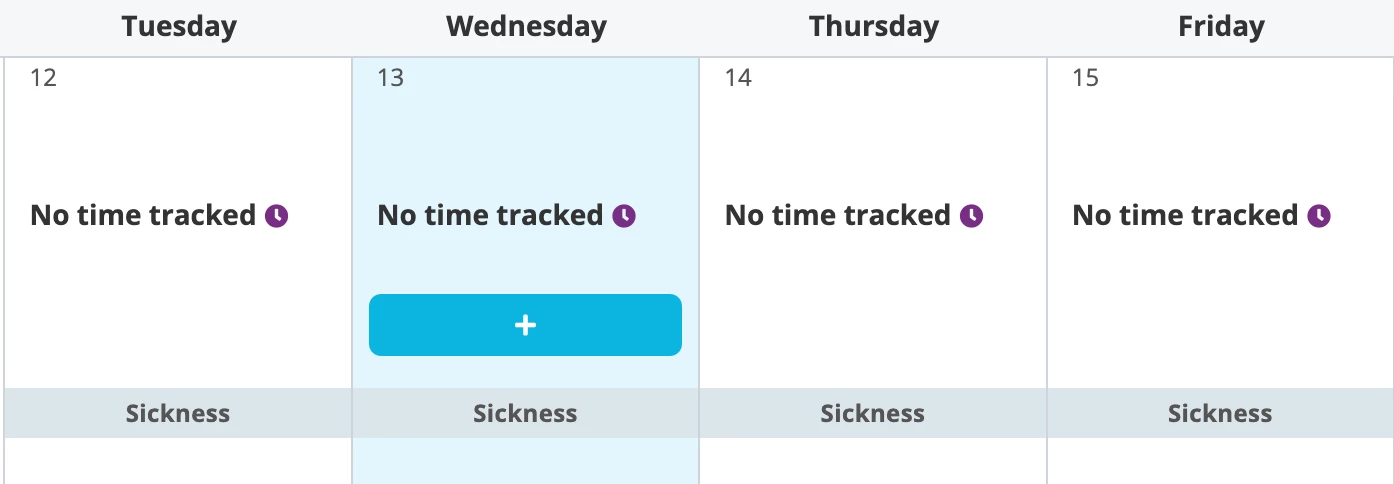Click the clock icon on Wednesday 13

pyautogui.click(x=624, y=216)
